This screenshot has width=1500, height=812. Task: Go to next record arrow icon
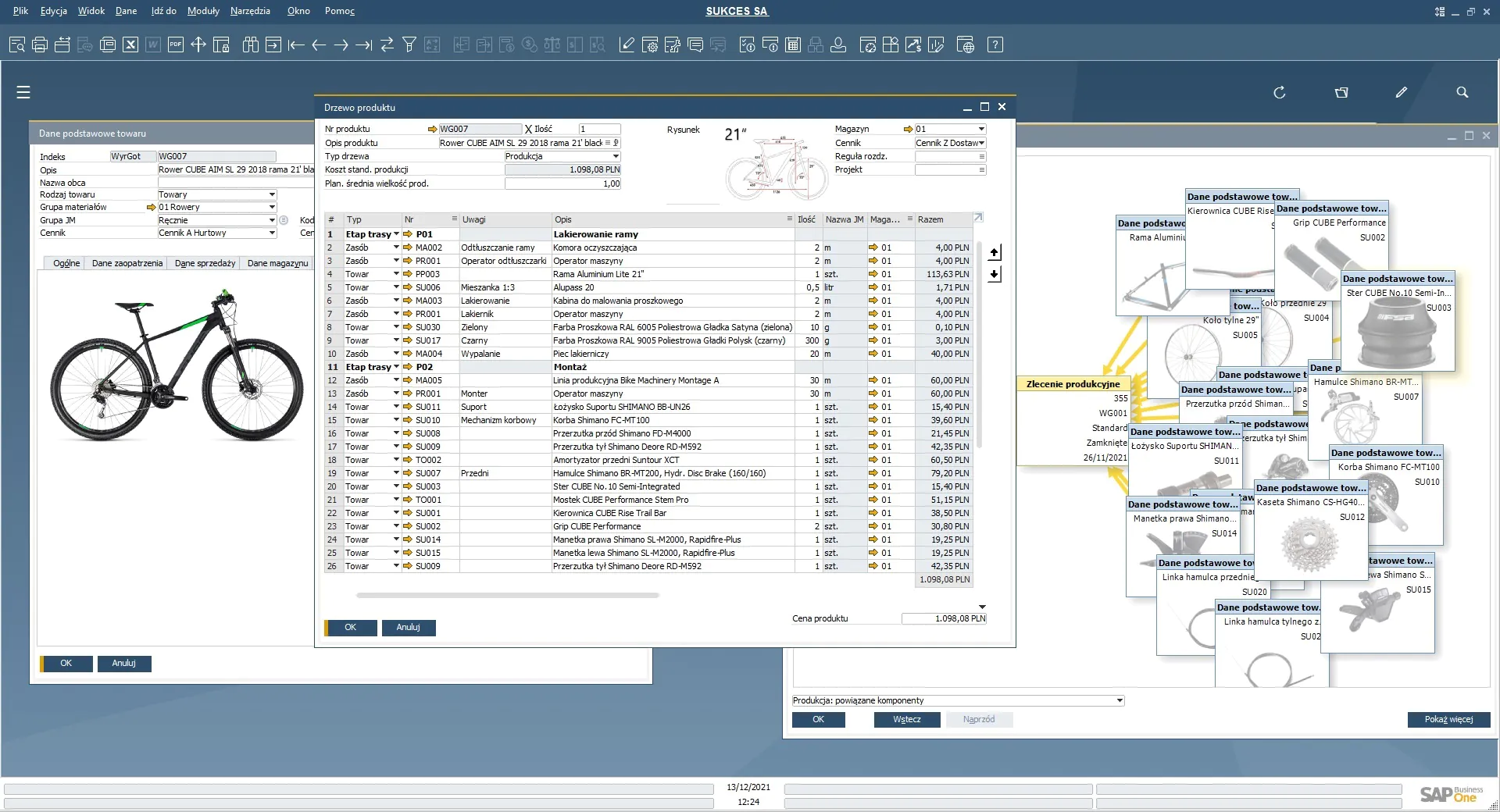pos(341,45)
